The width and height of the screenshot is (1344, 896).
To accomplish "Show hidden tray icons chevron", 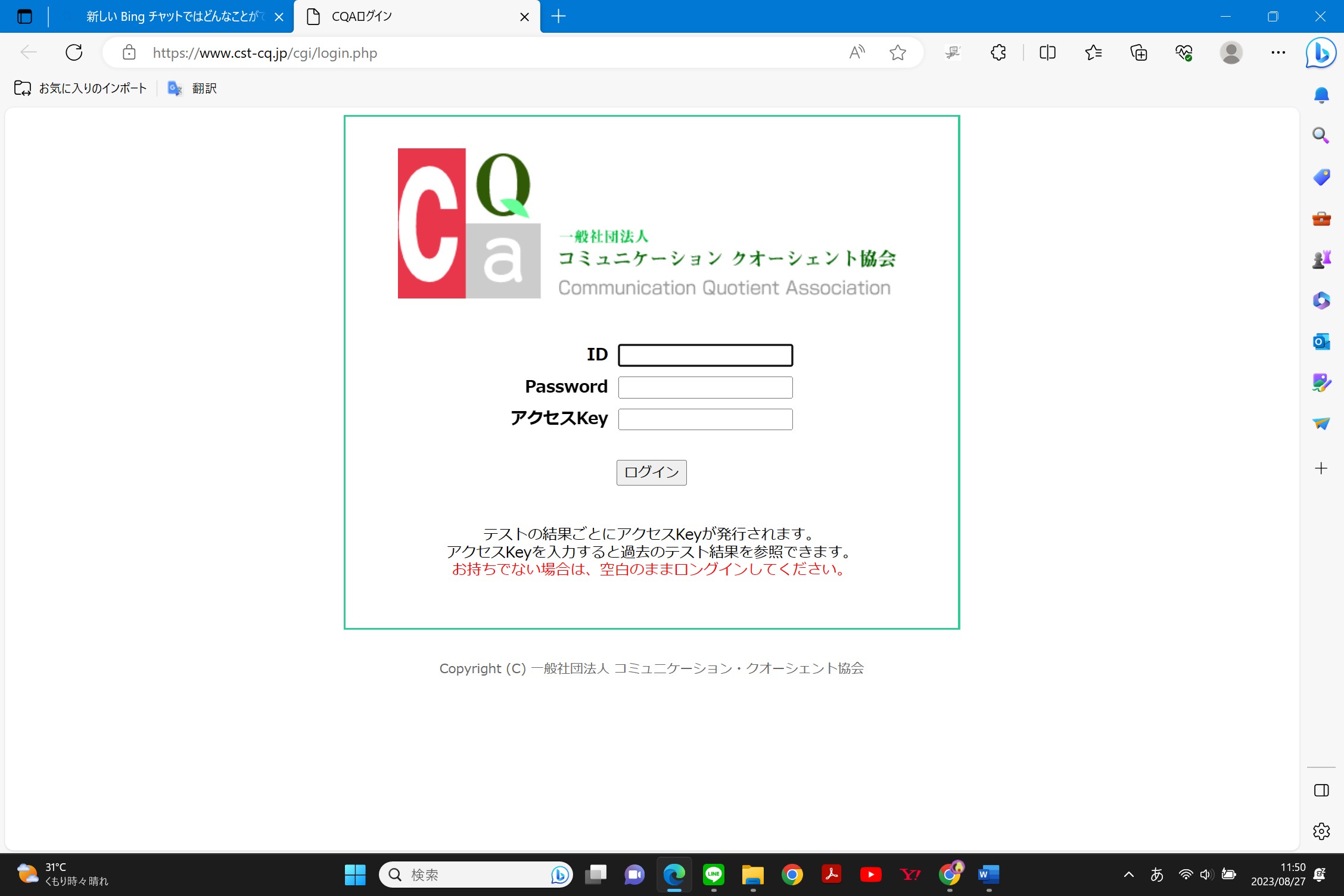I will (1128, 875).
